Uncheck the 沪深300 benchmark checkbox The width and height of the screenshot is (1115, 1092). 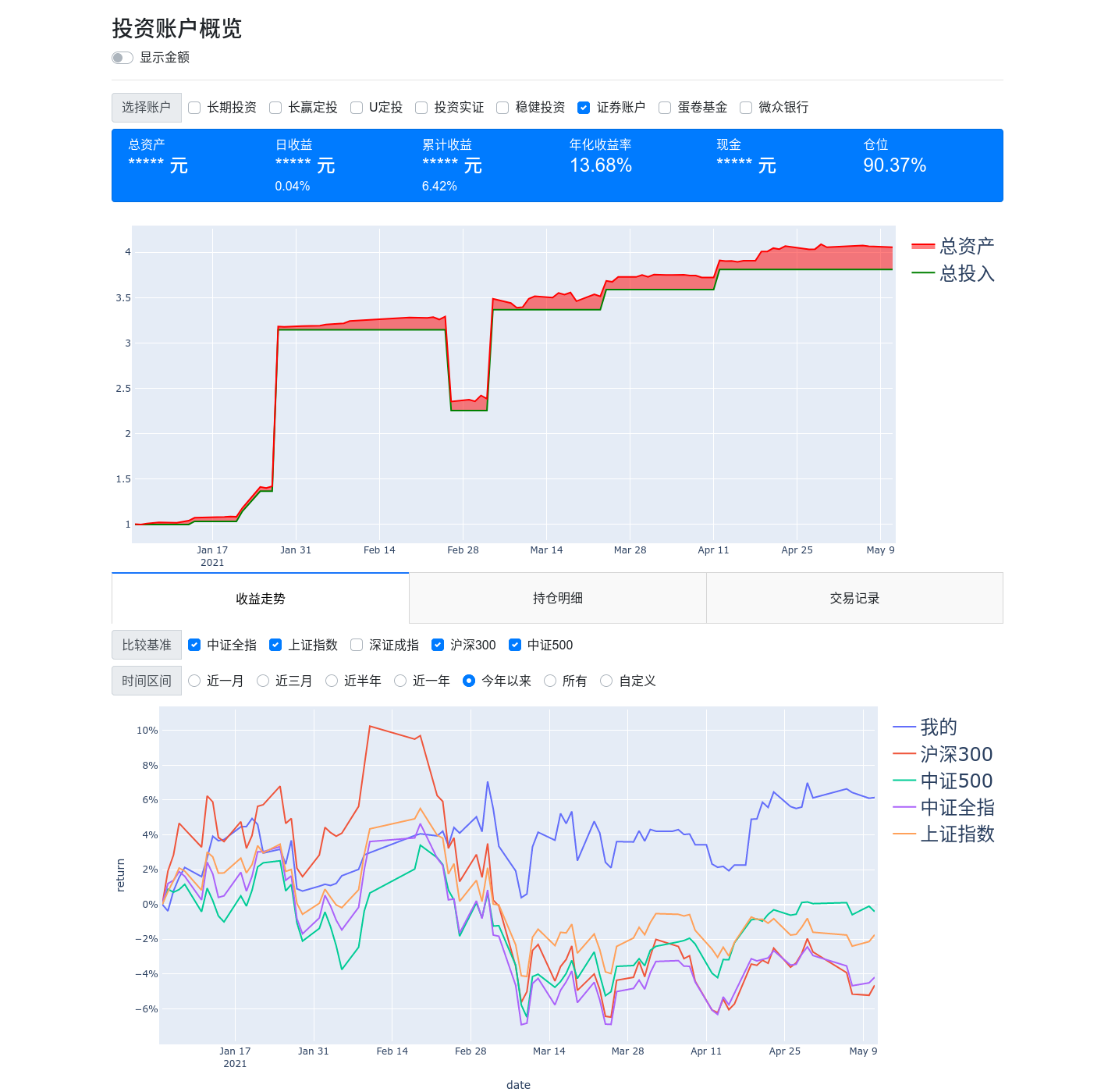point(438,645)
